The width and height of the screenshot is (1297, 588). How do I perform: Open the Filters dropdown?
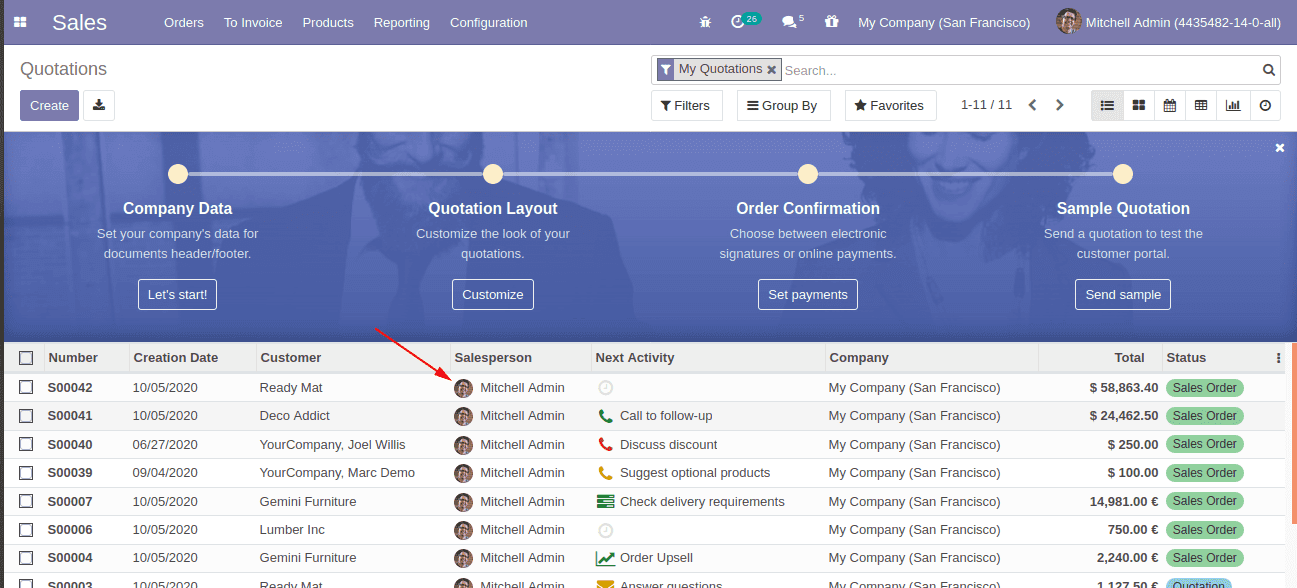tap(686, 105)
